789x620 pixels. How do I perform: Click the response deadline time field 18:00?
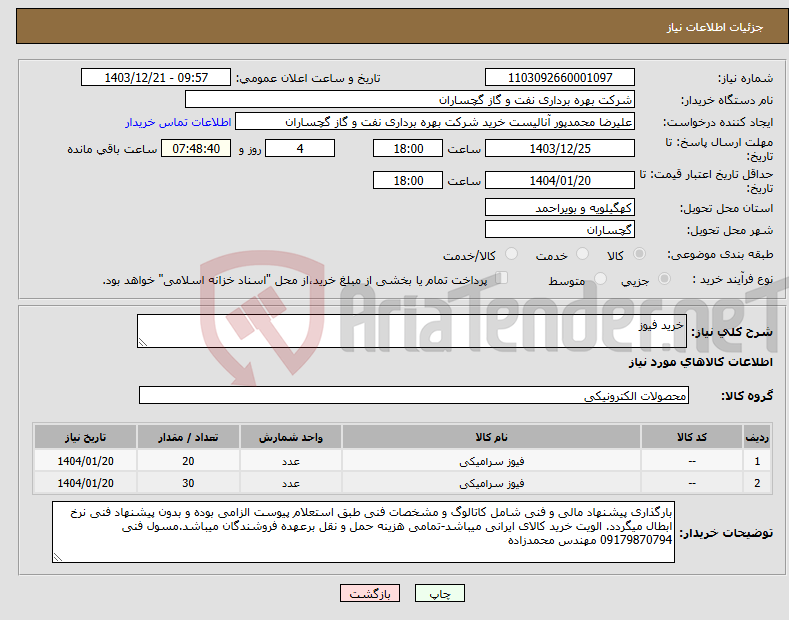coord(408,148)
